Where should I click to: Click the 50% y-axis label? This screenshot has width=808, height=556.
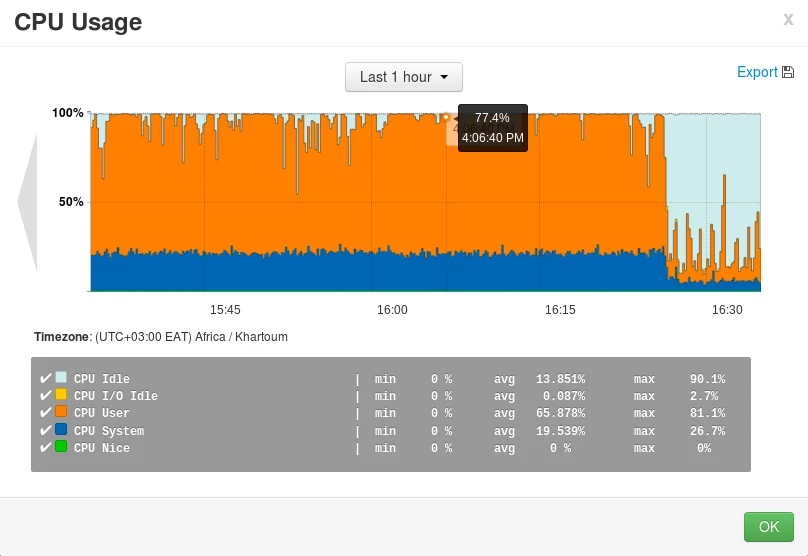point(71,201)
